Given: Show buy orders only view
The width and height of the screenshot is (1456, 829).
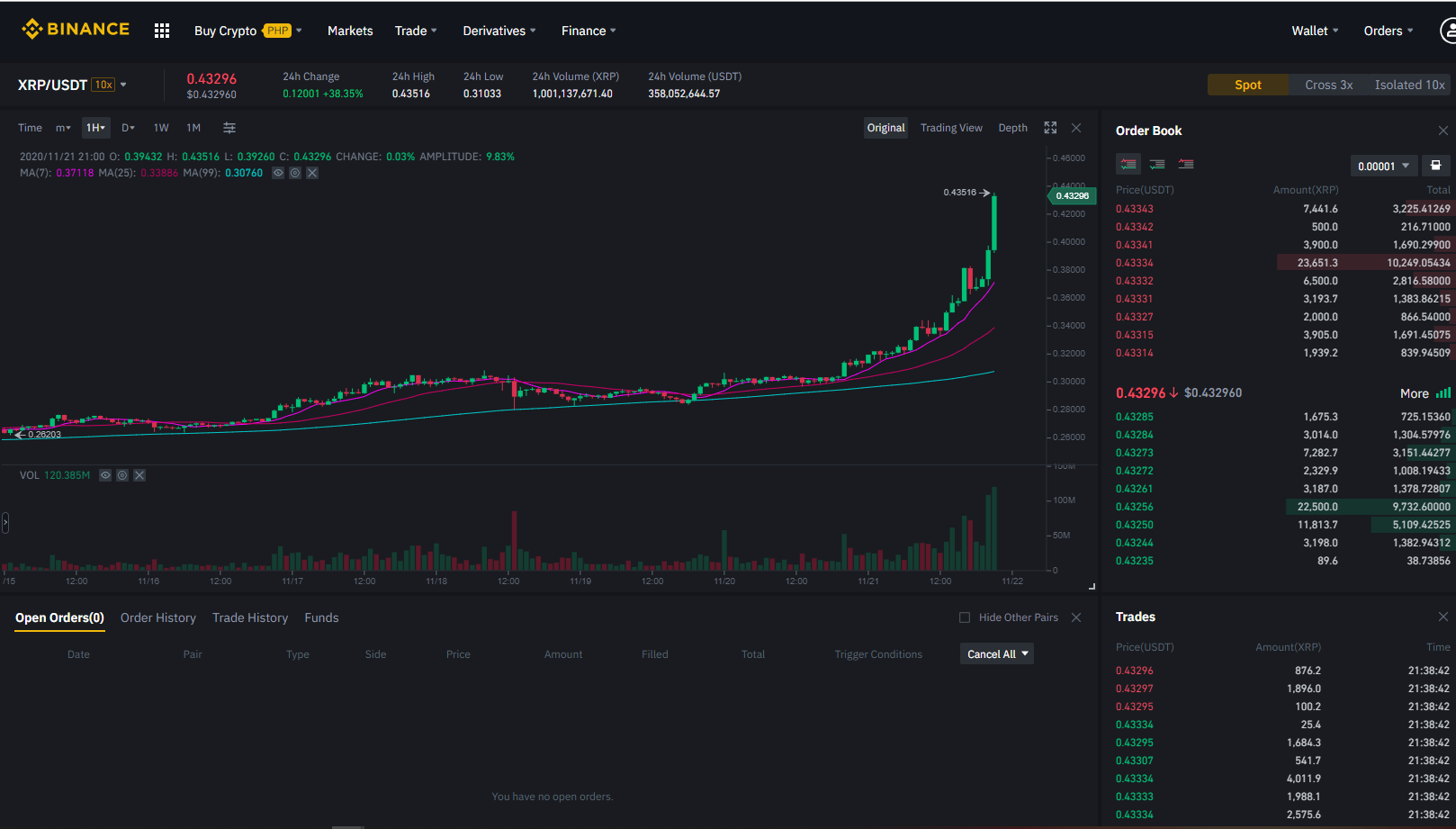Looking at the screenshot, I should [1157, 165].
